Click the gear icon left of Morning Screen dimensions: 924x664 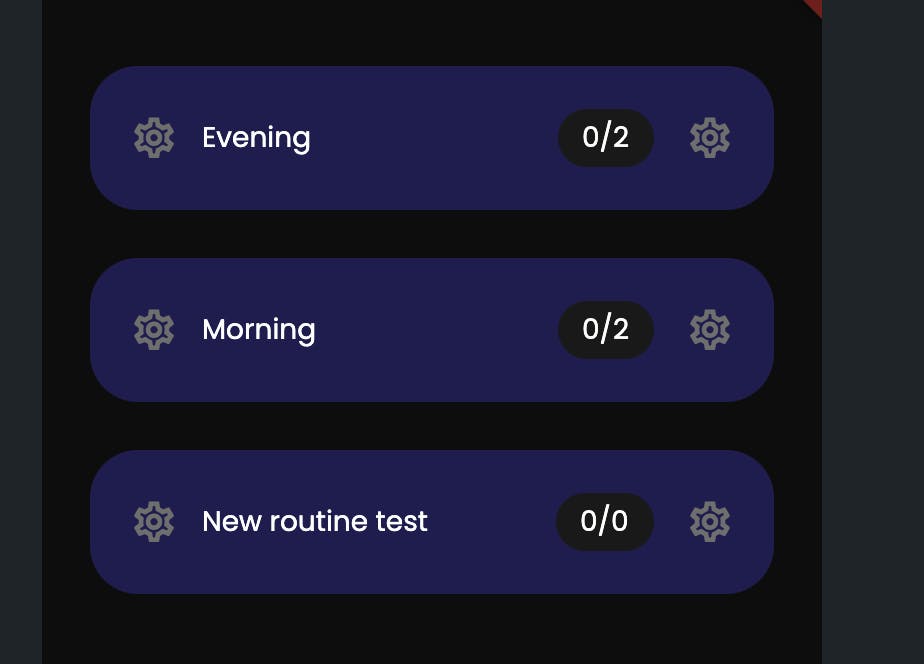154,330
